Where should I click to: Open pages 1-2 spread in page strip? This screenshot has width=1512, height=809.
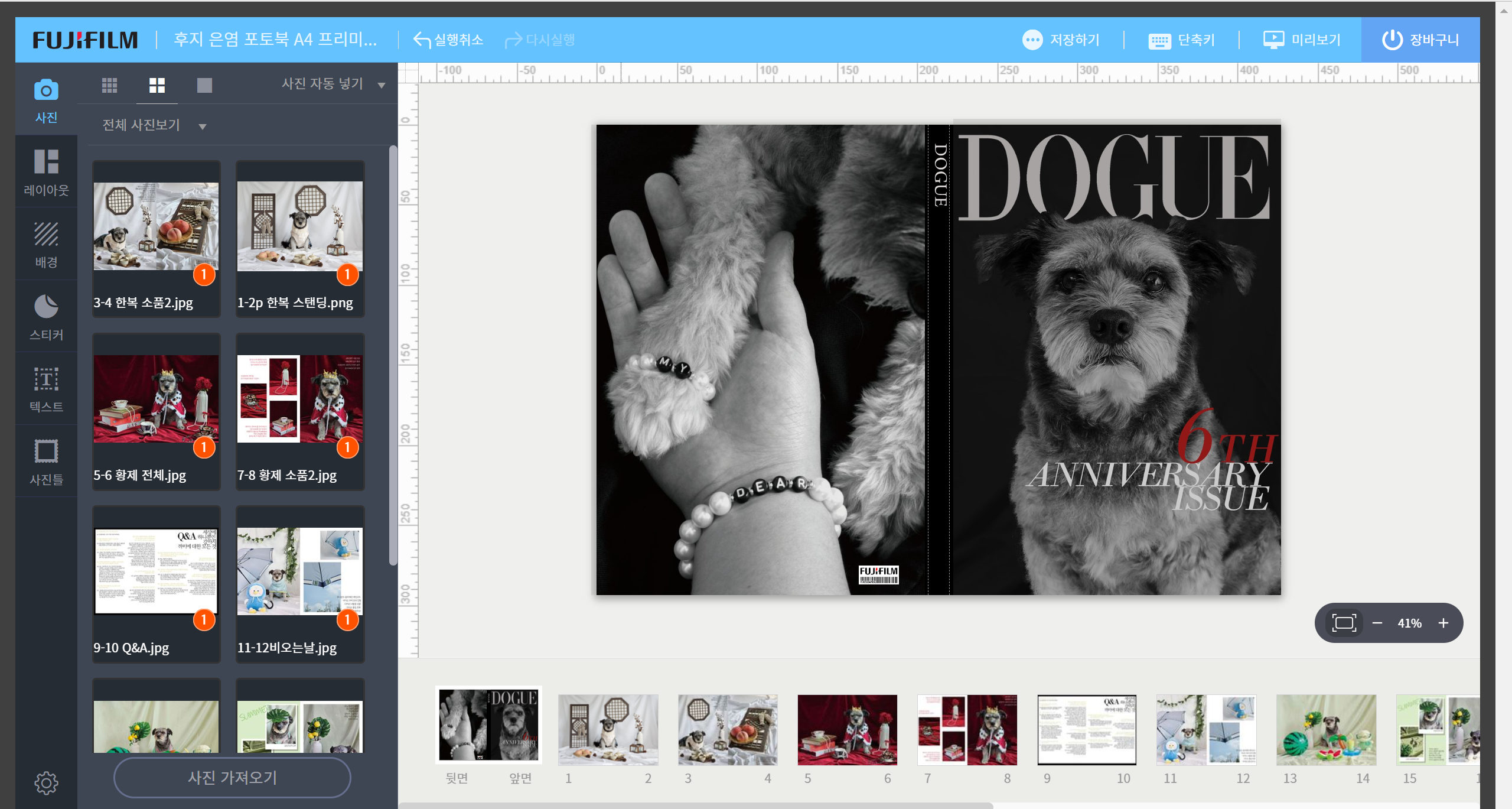click(x=608, y=730)
